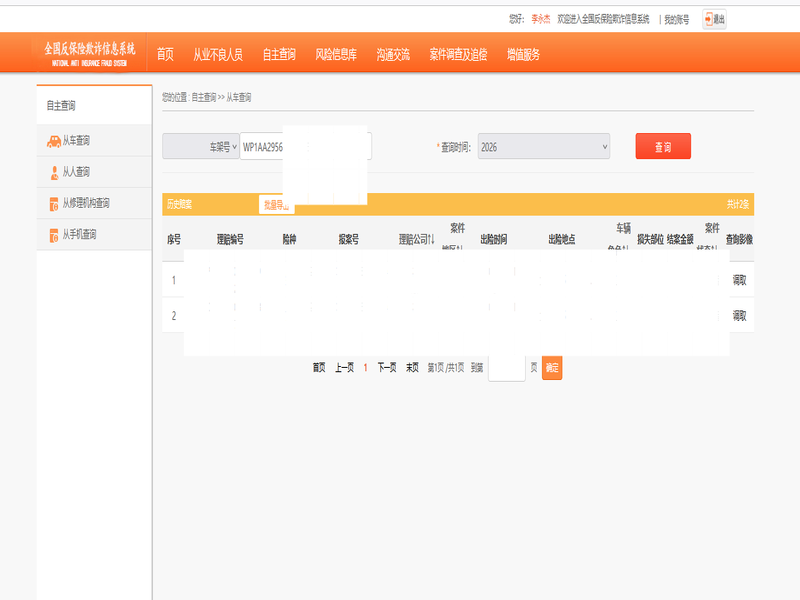The height and width of the screenshot is (600, 800).
Task: Click 查询影像 column header
Action: coord(739,239)
